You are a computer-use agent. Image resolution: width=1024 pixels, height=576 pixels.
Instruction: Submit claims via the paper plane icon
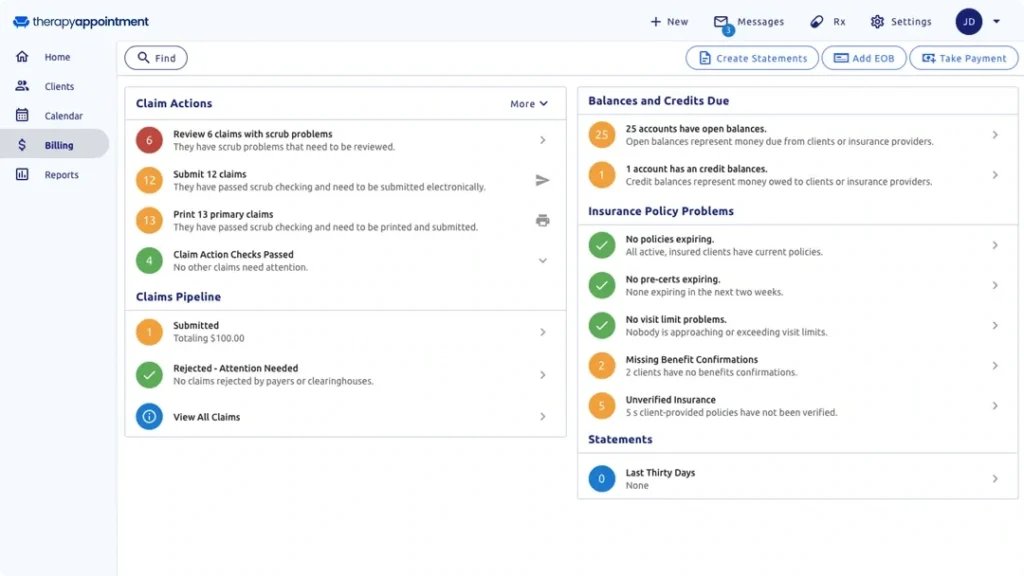coord(542,181)
